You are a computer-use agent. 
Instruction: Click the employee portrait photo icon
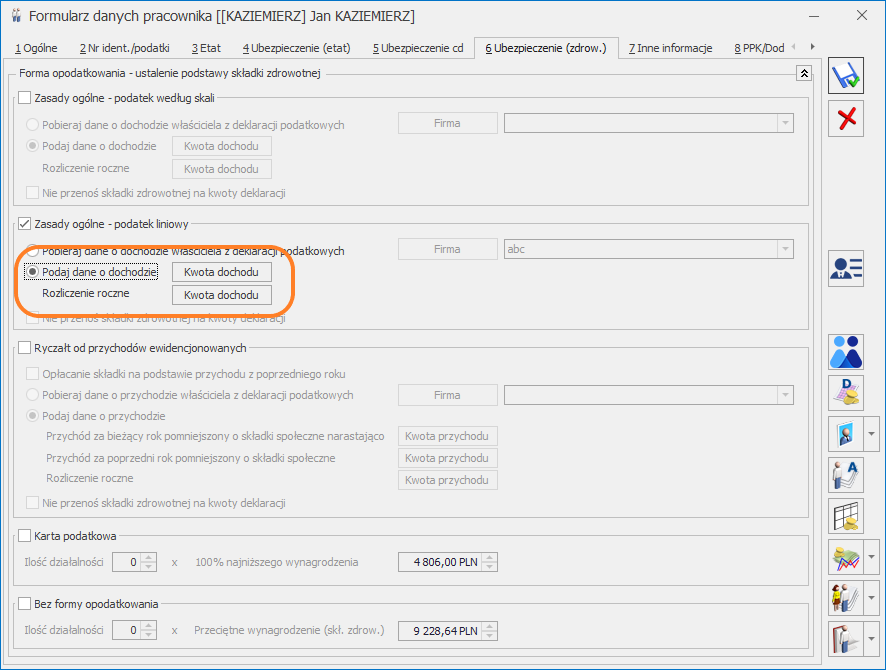coord(846,434)
